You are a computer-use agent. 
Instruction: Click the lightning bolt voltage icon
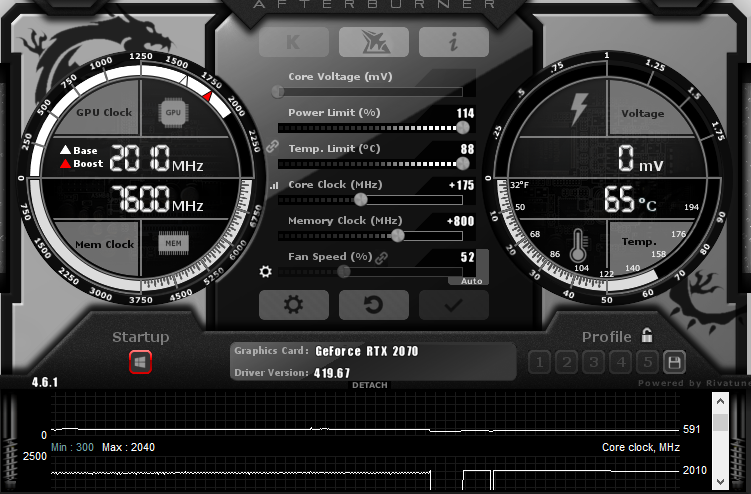coord(579,110)
